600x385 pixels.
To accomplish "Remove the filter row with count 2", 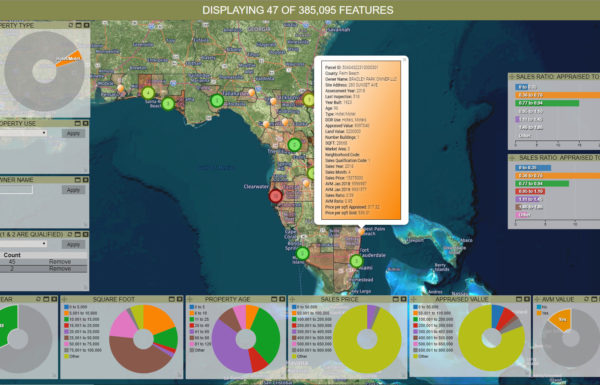I will coord(60,269).
